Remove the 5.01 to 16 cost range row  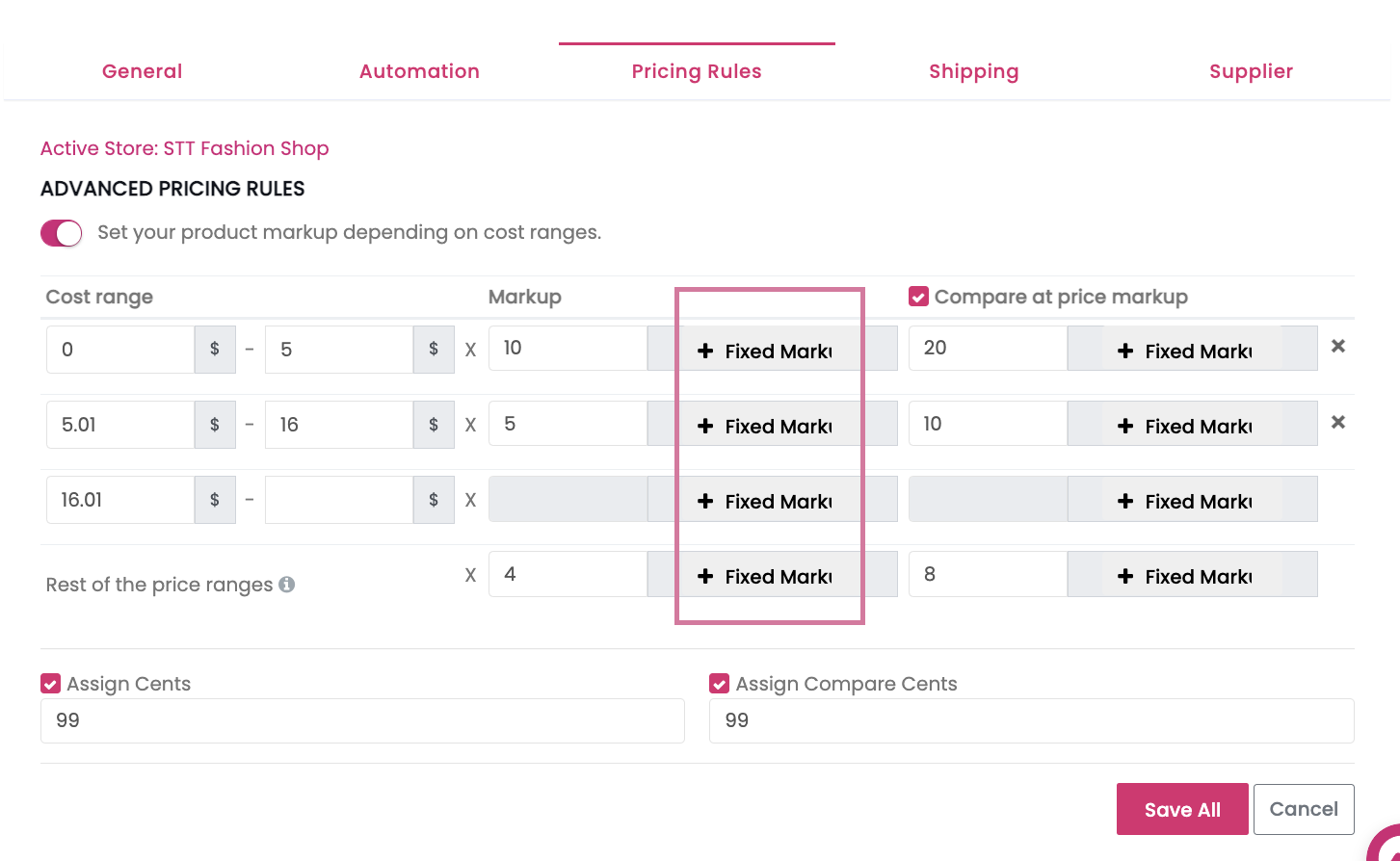point(1338,422)
